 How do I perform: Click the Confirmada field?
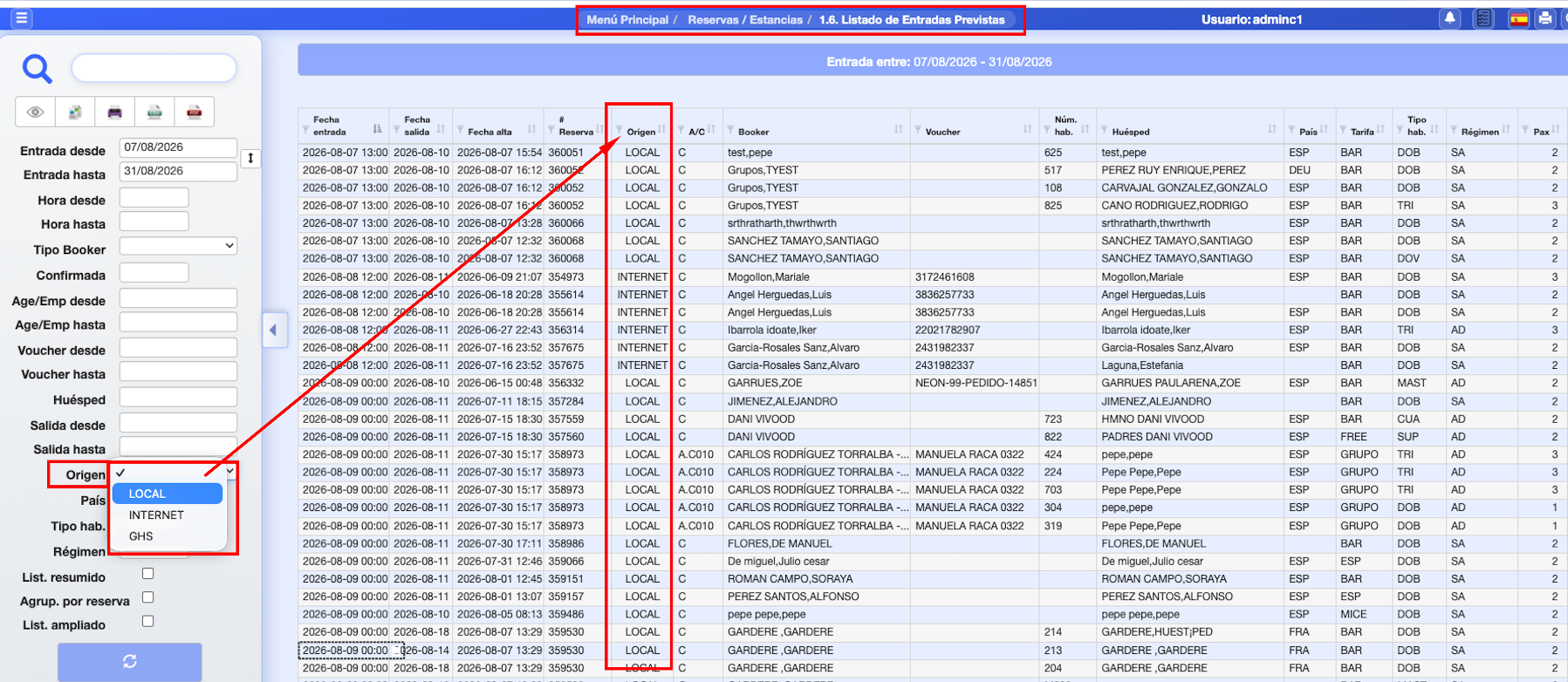[154, 273]
